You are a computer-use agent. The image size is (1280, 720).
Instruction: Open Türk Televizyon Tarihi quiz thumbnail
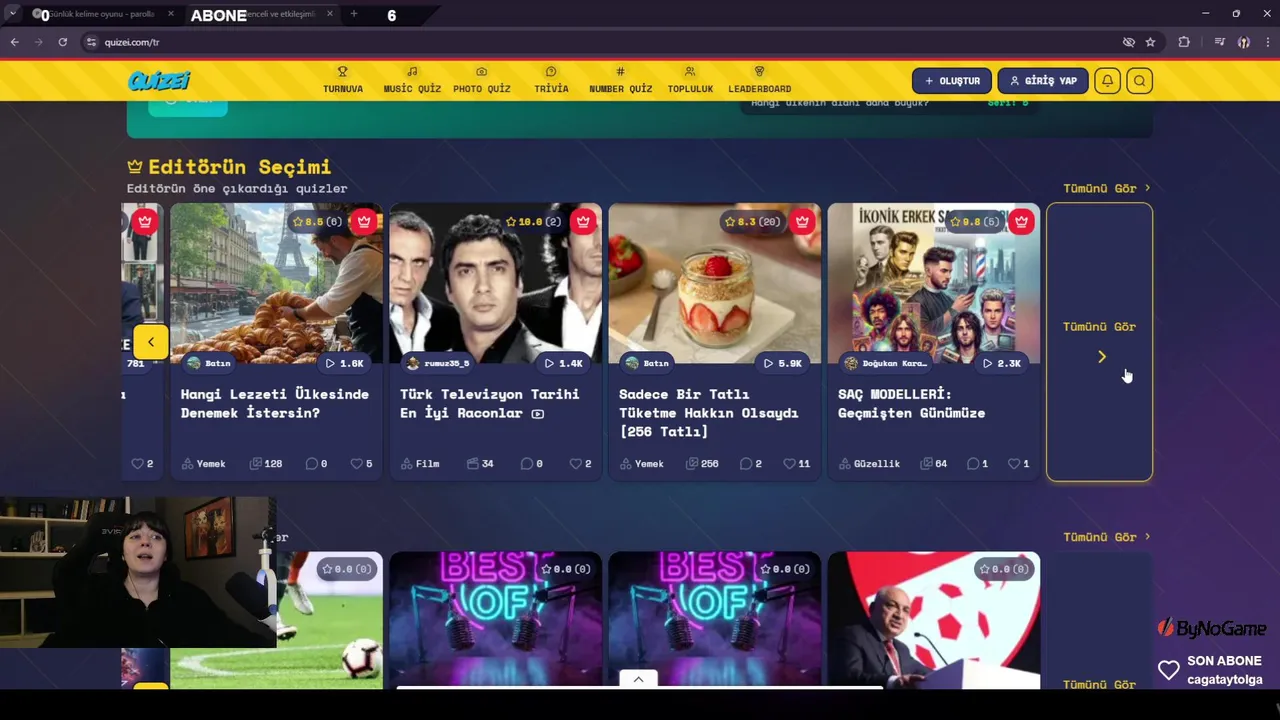point(495,283)
